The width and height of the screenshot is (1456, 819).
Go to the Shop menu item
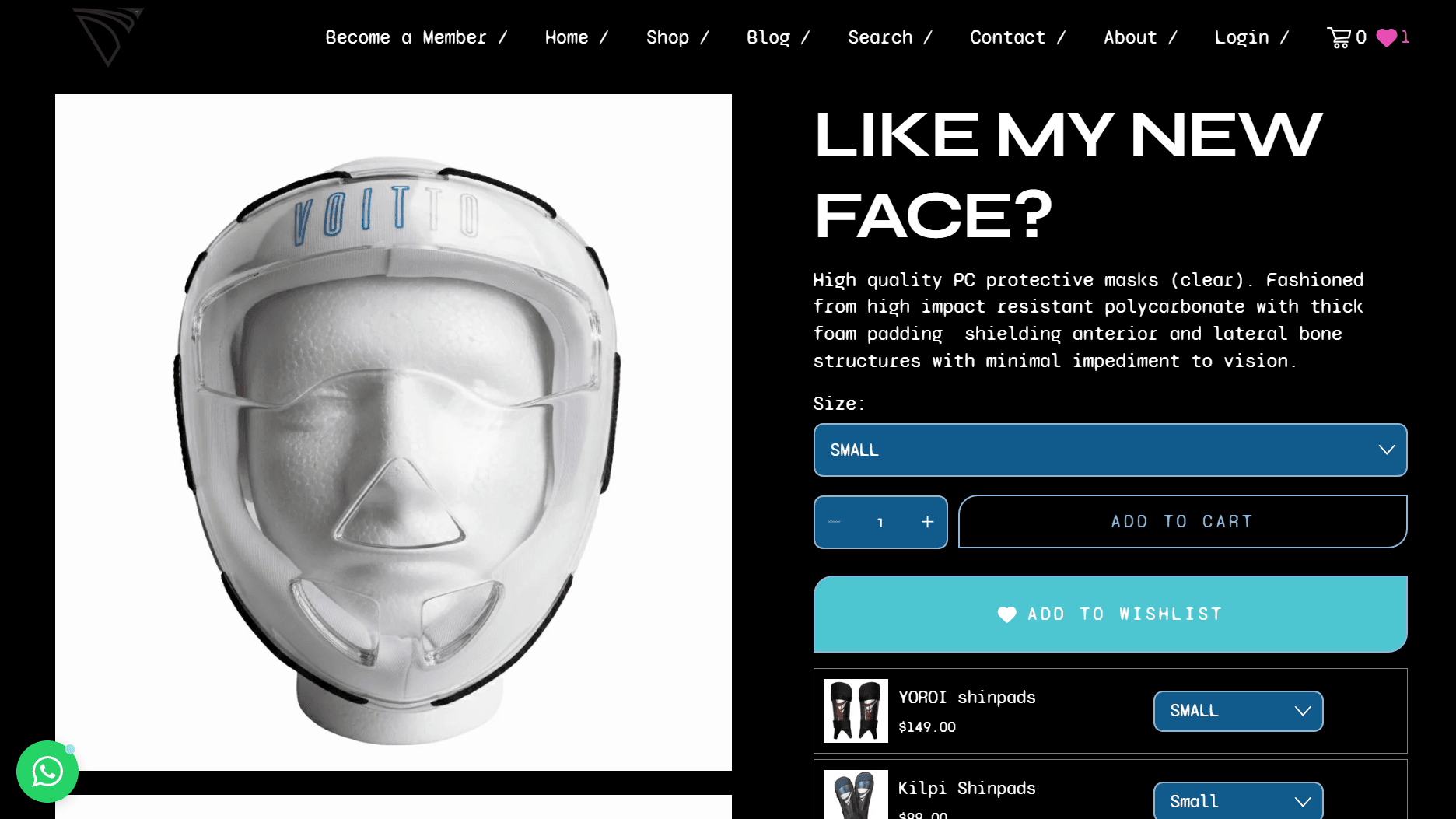coord(667,37)
